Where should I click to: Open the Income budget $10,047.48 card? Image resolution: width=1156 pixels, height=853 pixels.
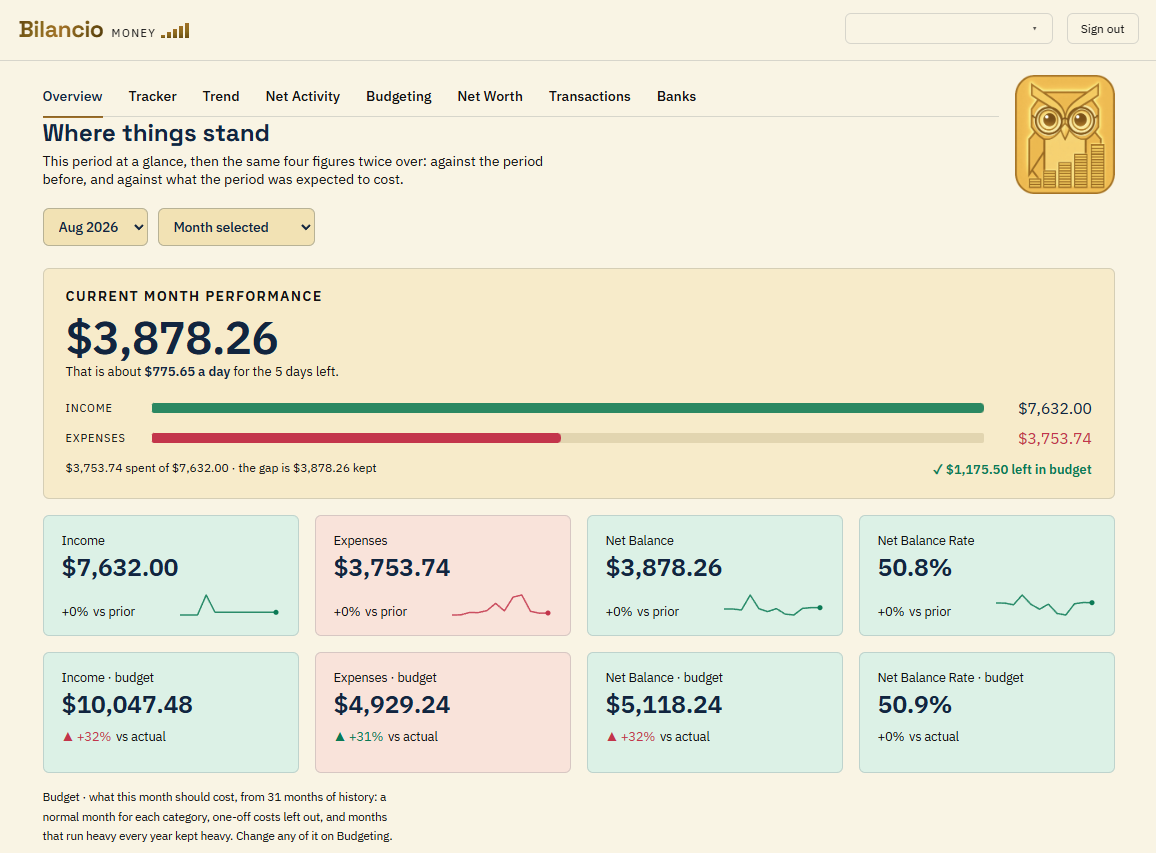(171, 712)
